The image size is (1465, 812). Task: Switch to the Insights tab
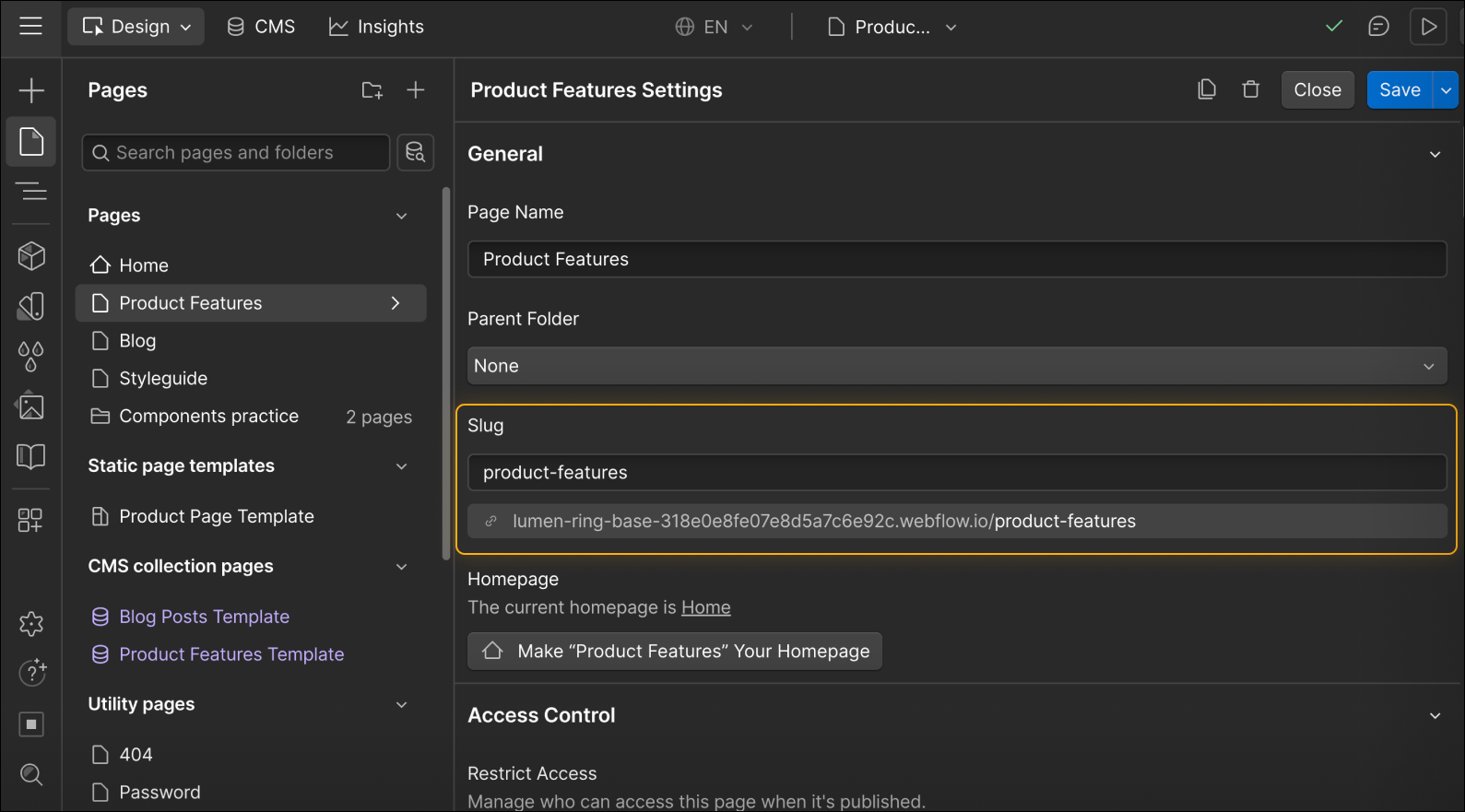coord(377,27)
